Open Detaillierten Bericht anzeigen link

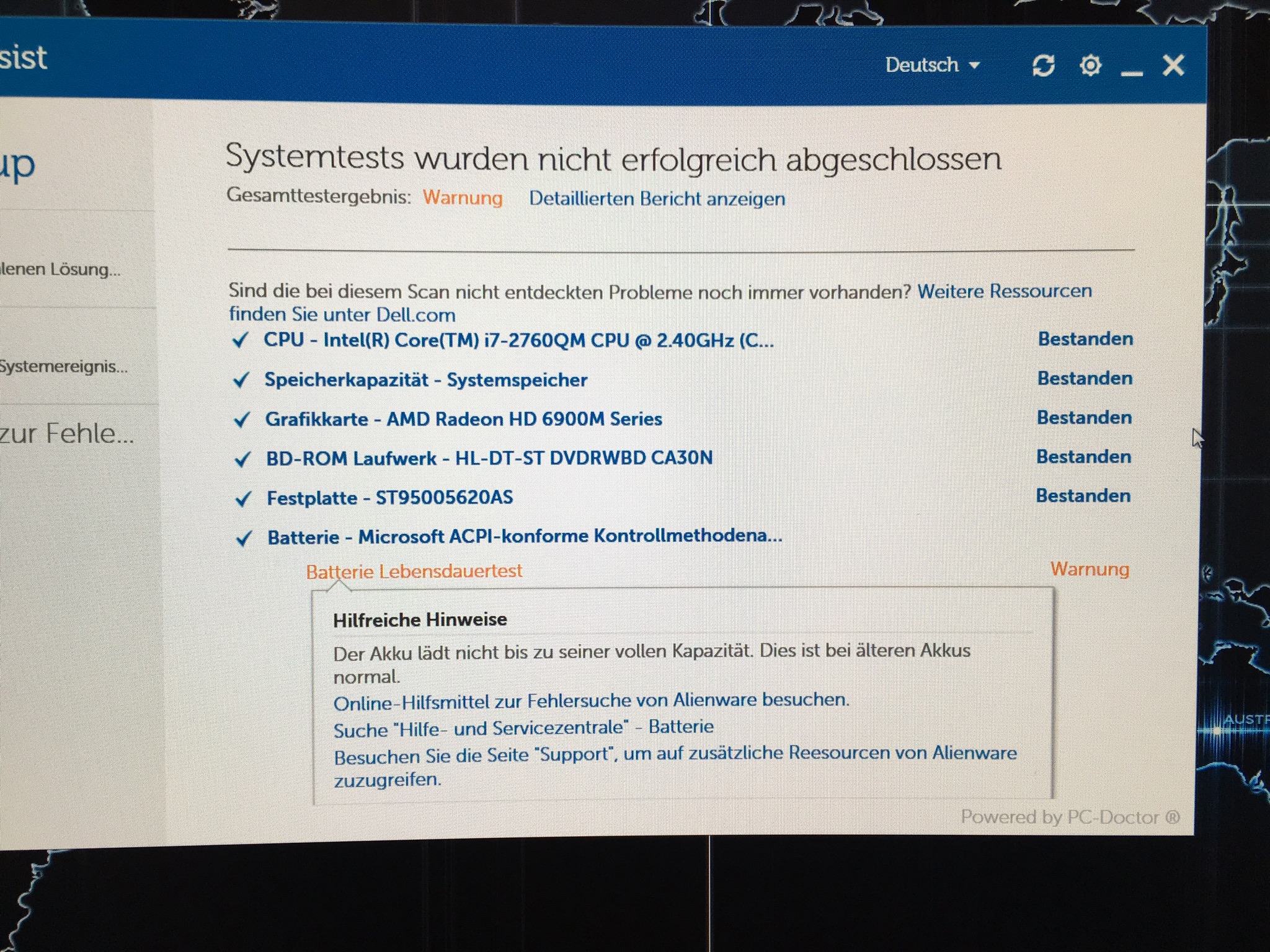coord(657,198)
